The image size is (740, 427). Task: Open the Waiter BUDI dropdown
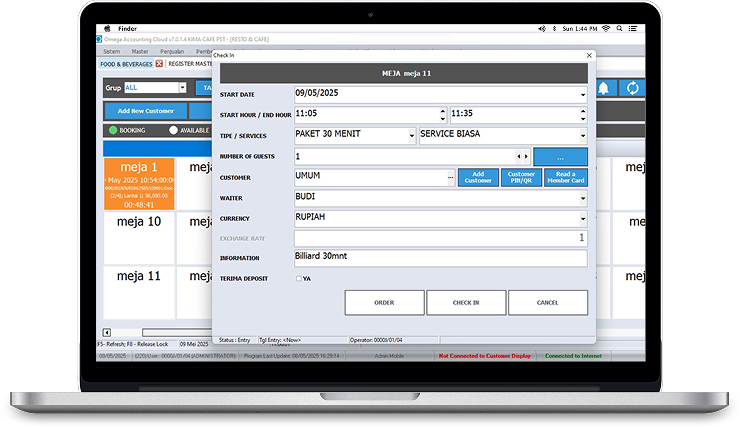pyautogui.click(x=583, y=199)
